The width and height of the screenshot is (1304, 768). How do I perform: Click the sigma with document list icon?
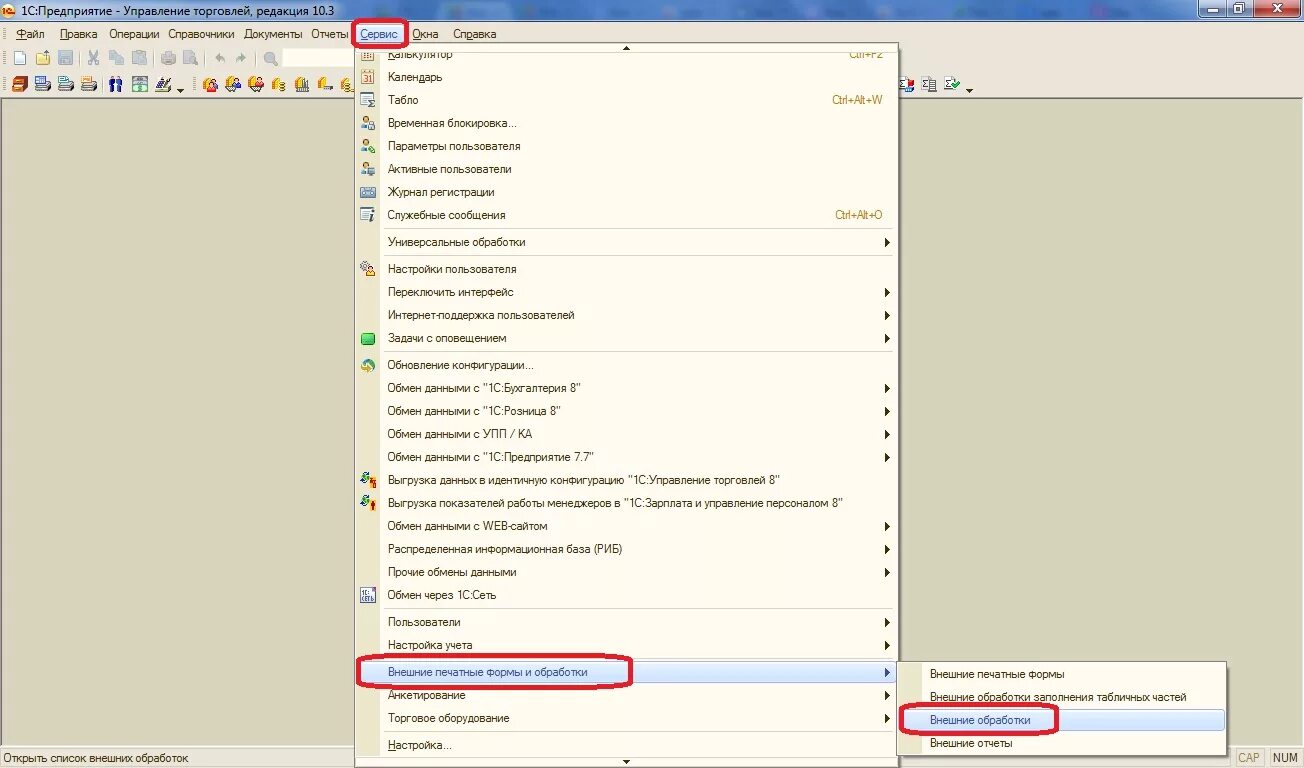click(x=930, y=85)
